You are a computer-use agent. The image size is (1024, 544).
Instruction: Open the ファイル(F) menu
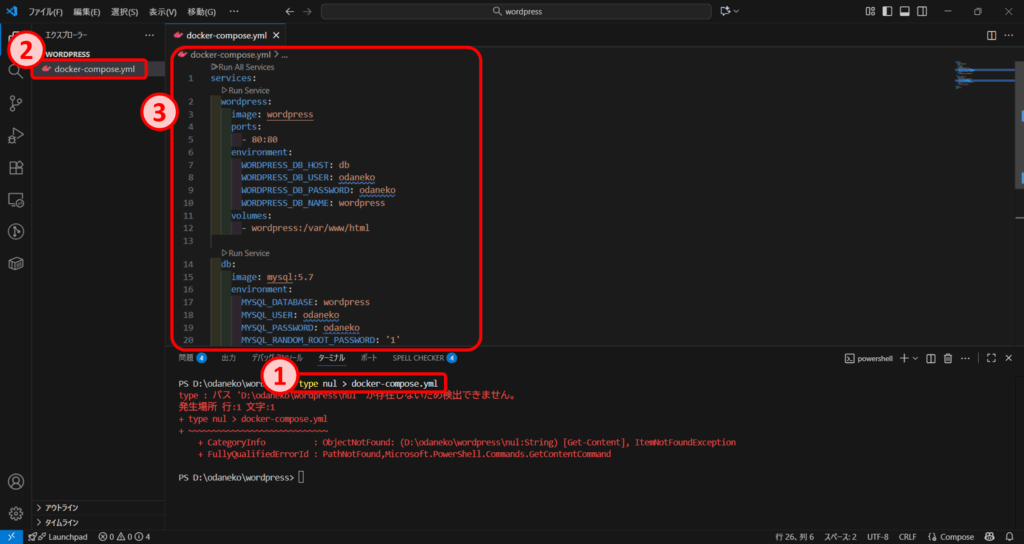[46, 12]
